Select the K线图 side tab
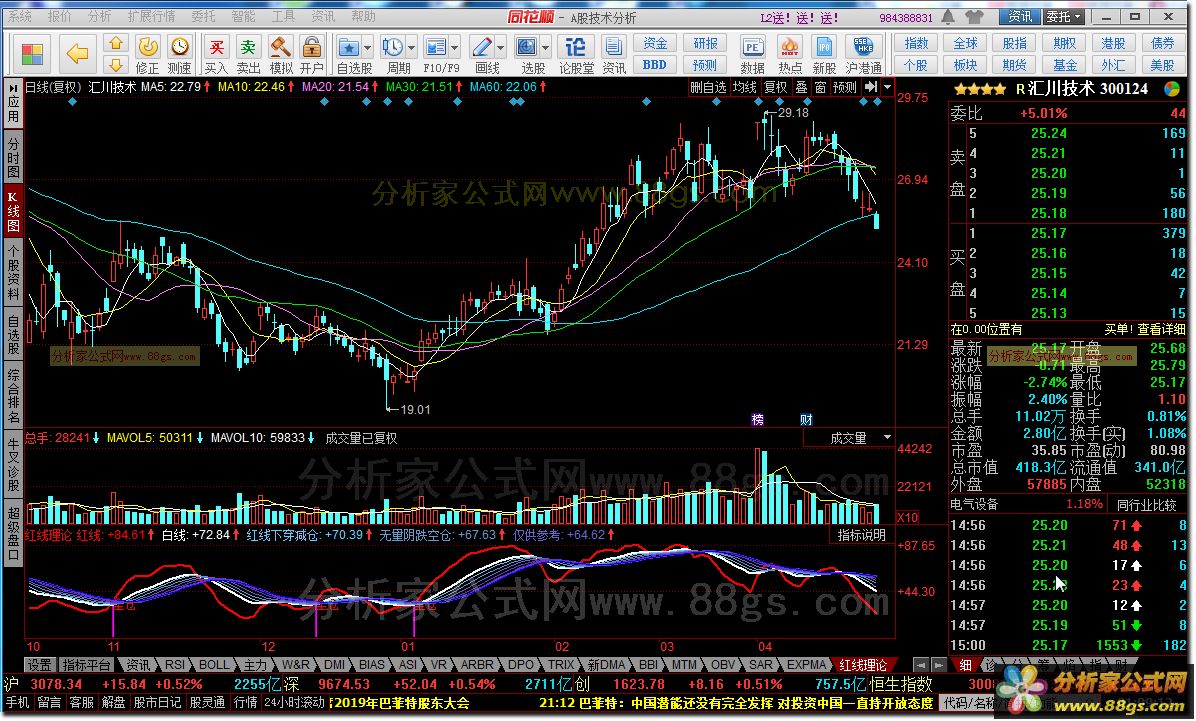This screenshot has height=721, width=1196. tap(13, 211)
